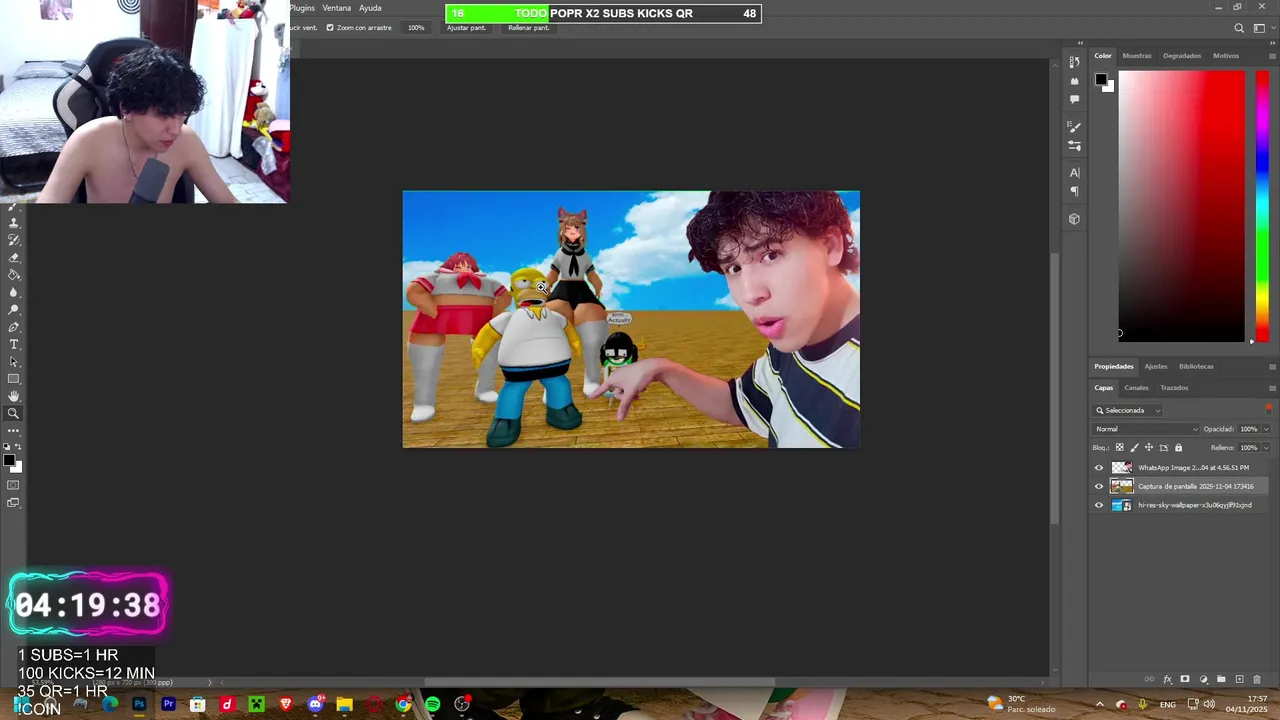Hide the Captura de pantalla layer
The width and height of the screenshot is (1280, 720).
click(x=1099, y=486)
